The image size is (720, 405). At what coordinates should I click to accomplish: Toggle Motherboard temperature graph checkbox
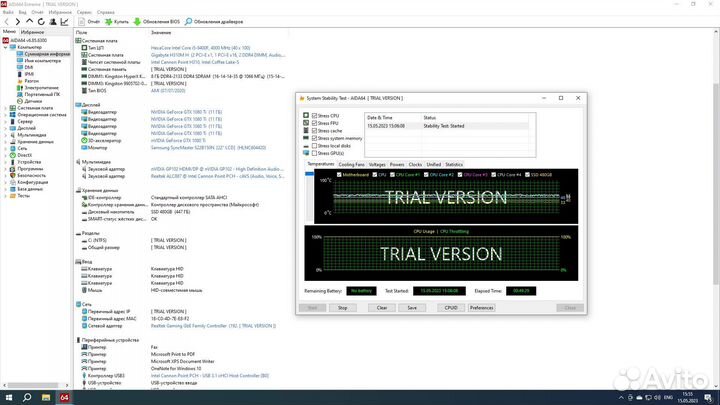click(339, 174)
